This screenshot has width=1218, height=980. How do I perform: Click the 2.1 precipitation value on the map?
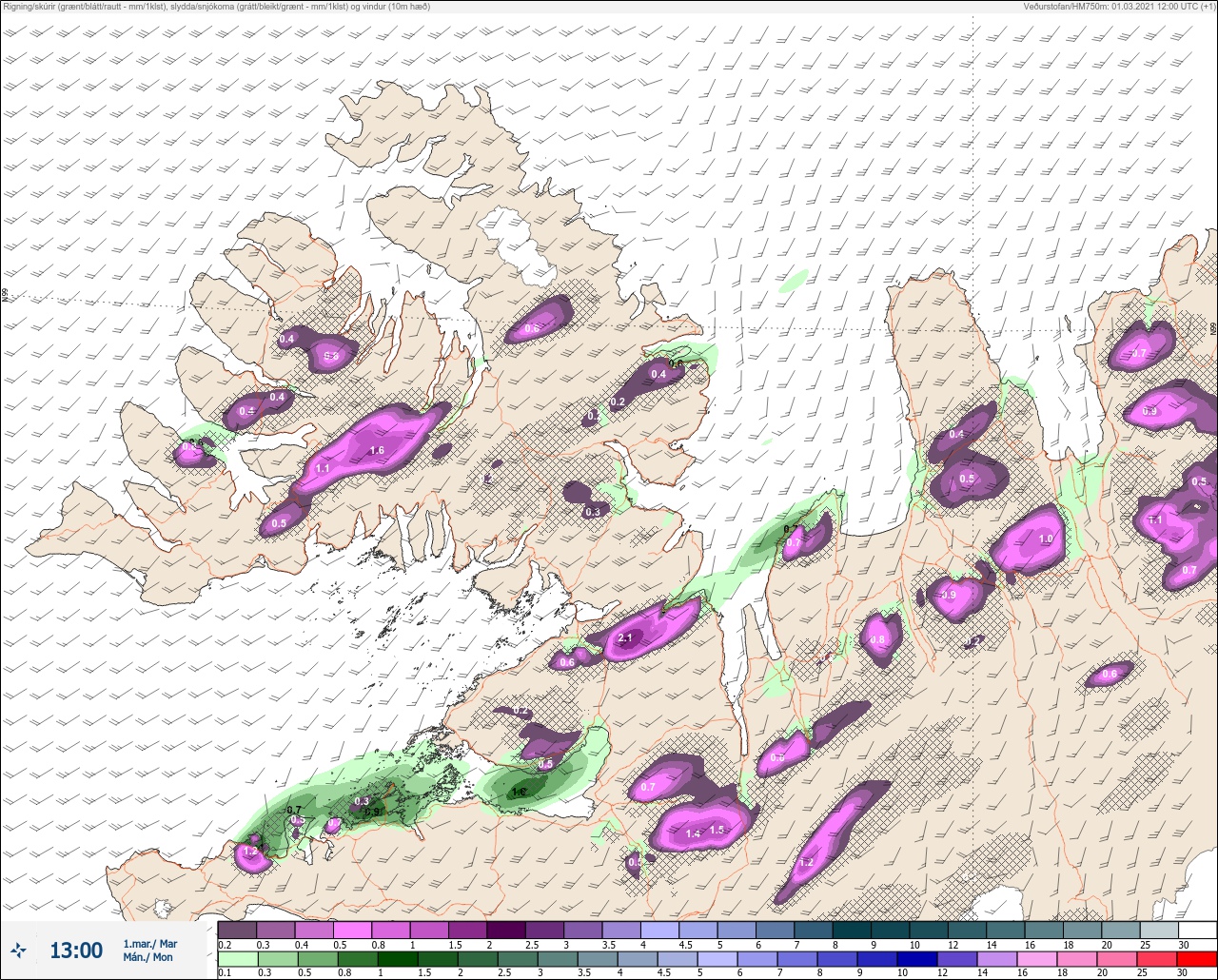pyautogui.click(x=625, y=638)
